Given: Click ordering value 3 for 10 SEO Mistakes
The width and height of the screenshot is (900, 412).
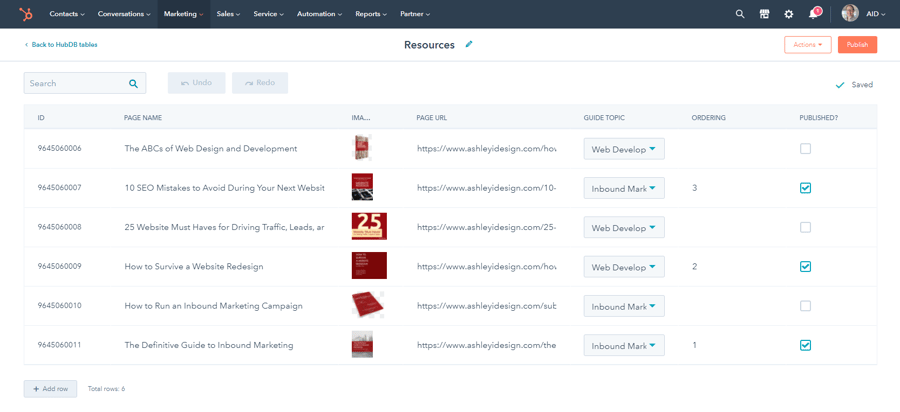Looking at the screenshot, I should 695,188.
